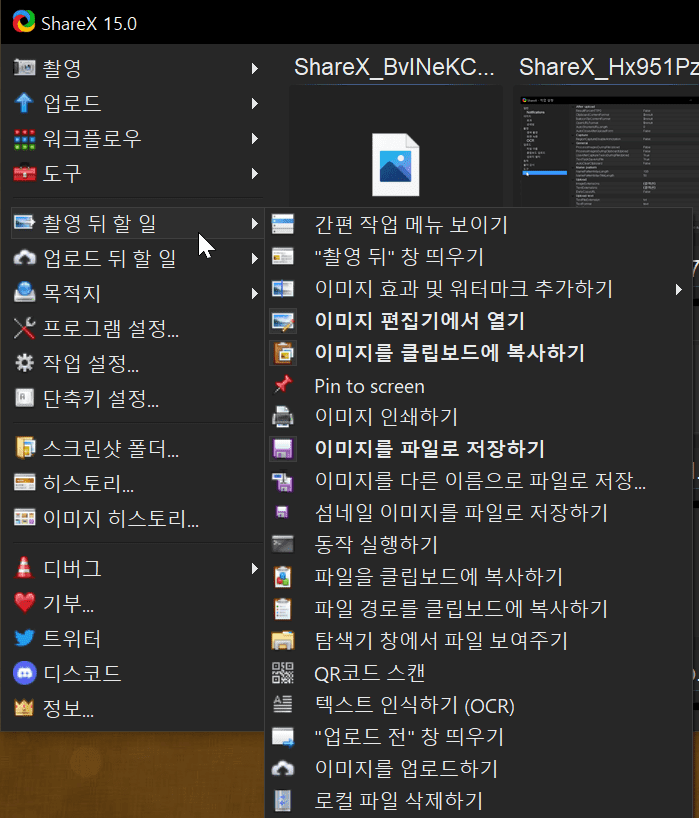
Task: Open the 트위터 link
Action: [x=137, y=639]
